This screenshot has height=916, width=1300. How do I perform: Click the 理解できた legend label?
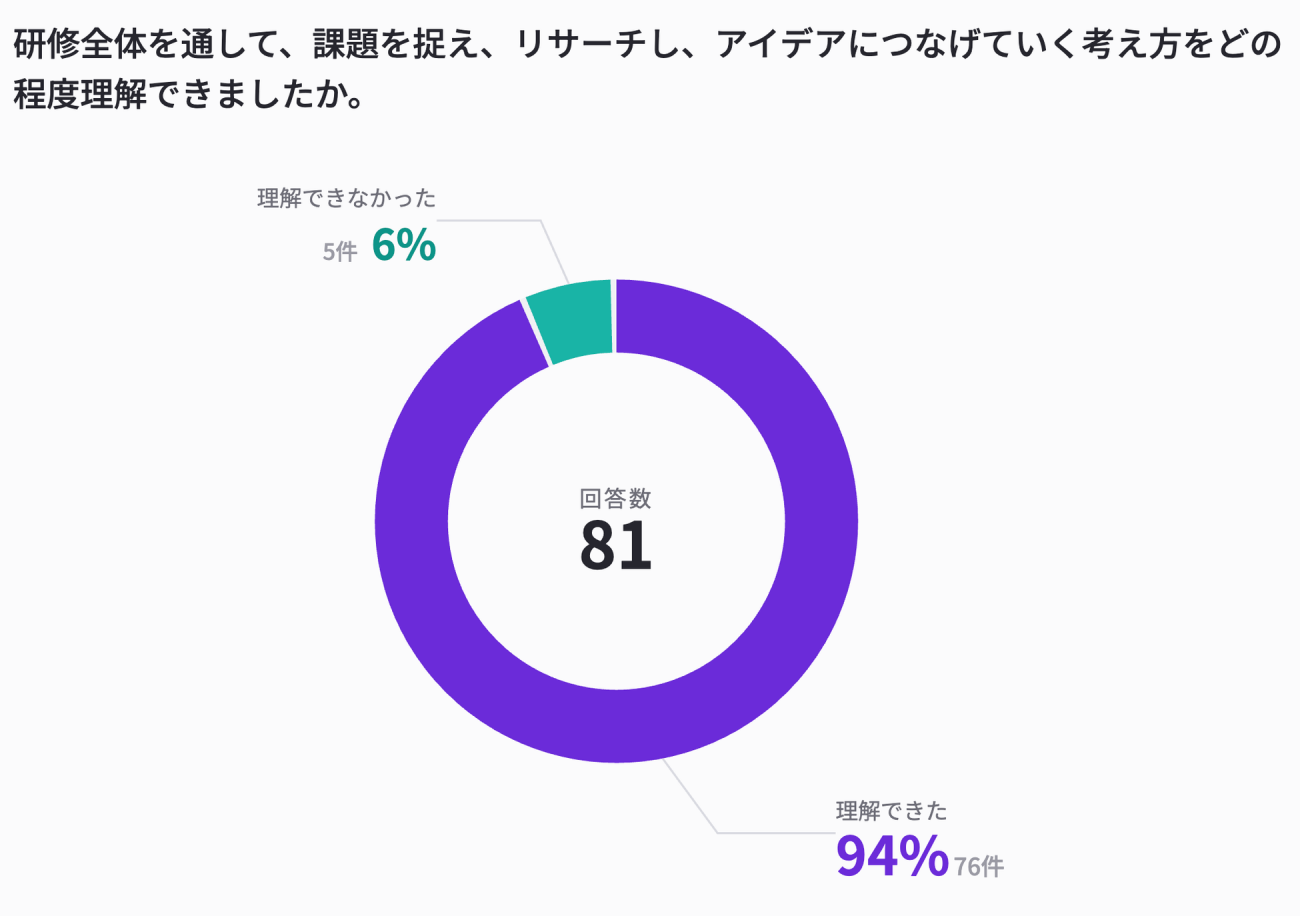click(x=891, y=811)
